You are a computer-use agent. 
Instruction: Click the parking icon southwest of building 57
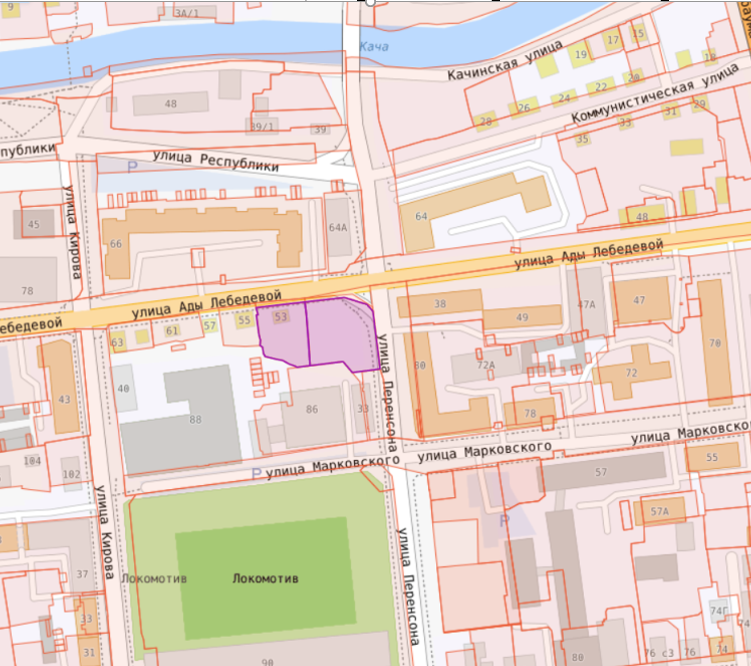(504, 520)
